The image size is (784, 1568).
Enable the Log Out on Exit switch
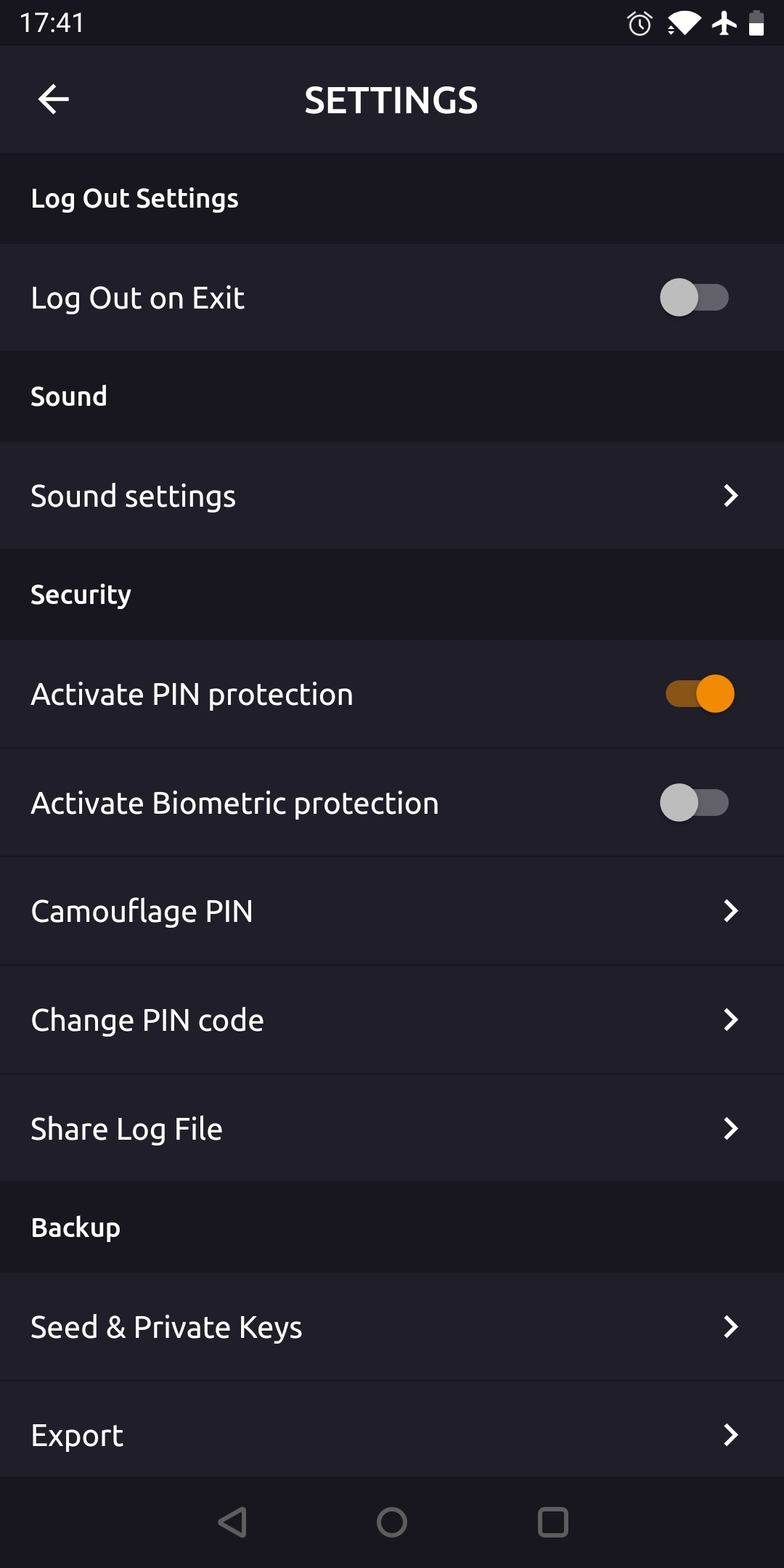(x=694, y=298)
